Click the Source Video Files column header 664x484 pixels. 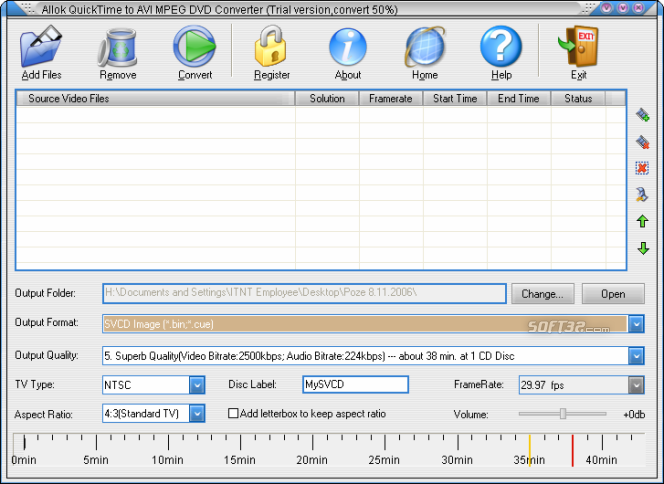tap(155, 98)
